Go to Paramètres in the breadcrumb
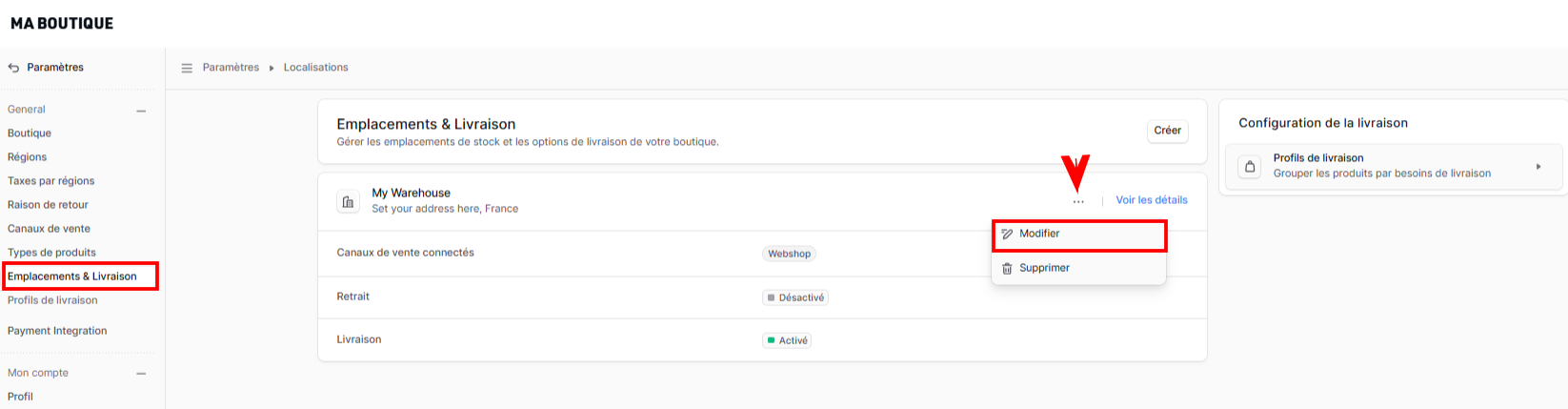 pos(231,68)
